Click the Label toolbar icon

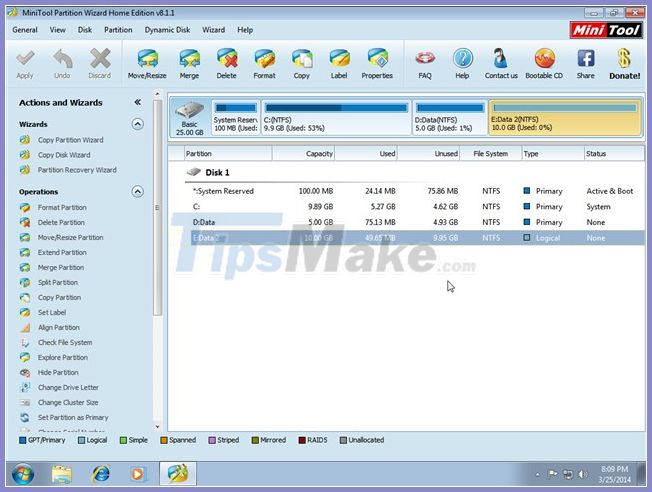coord(339,64)
